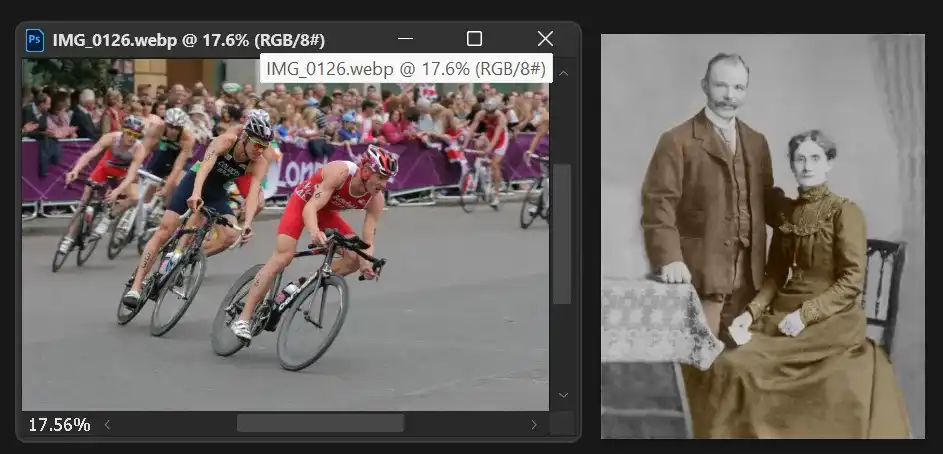The image size is (943, 454).
Task: Click the vertical scrollbar thumb
Action: tap(563, 235)
